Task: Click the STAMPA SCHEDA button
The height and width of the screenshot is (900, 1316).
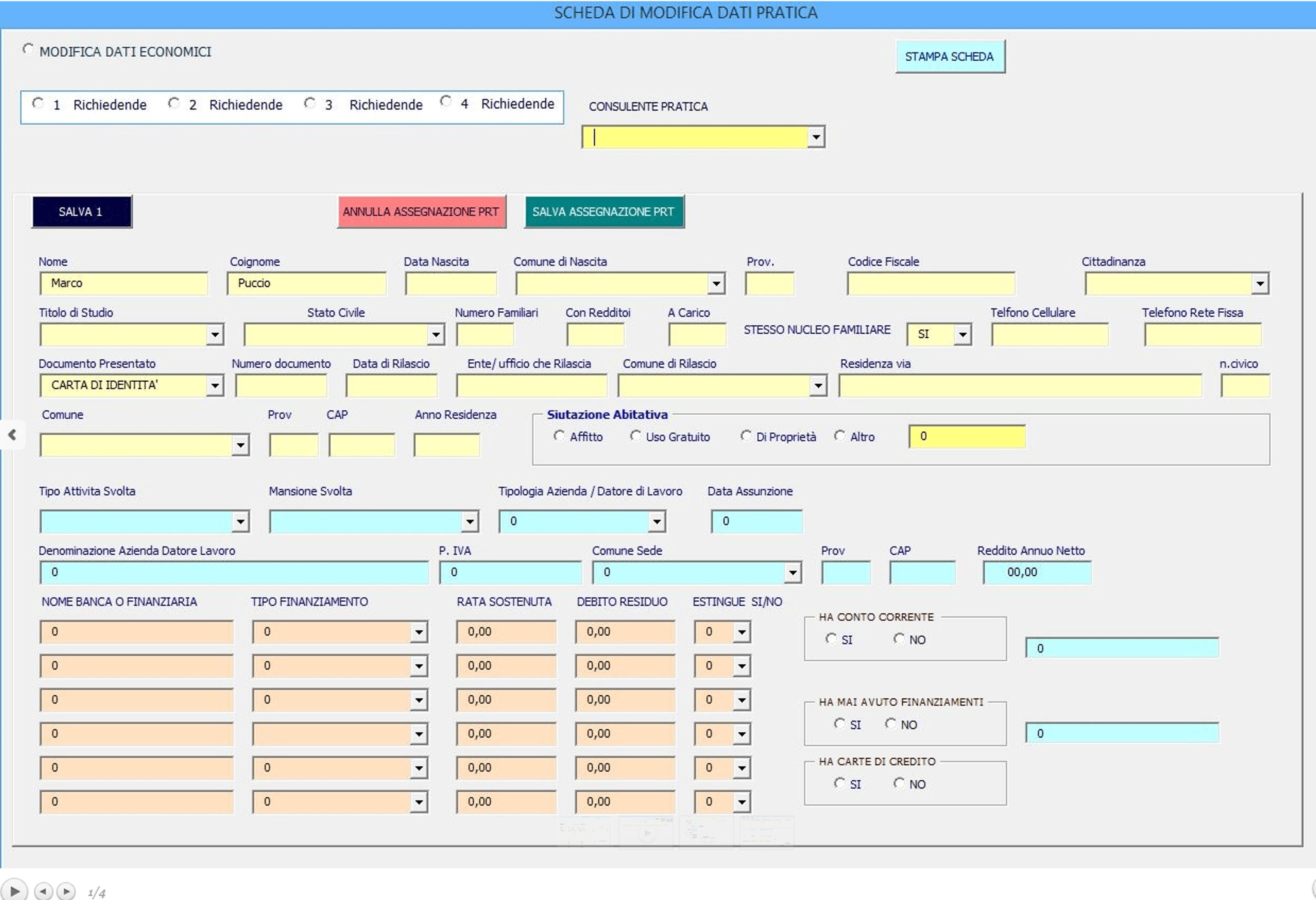Action: (950, 57)
